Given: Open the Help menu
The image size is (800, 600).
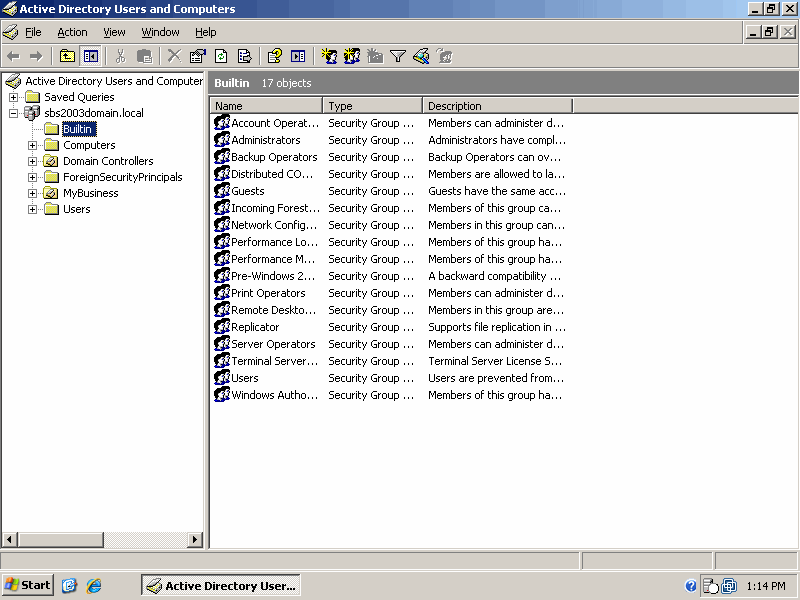Looking at the screenshot, I should coord(206,32).
